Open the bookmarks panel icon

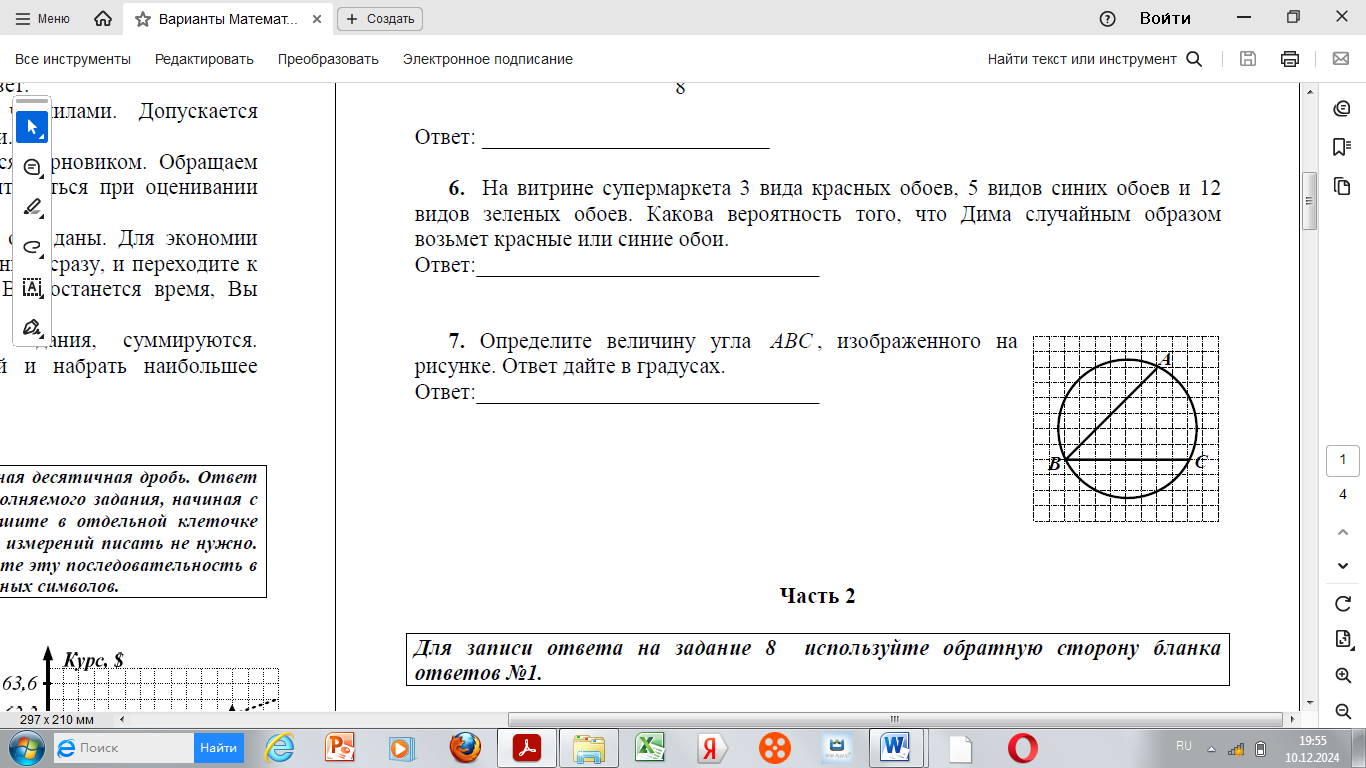pos(1342,147)
